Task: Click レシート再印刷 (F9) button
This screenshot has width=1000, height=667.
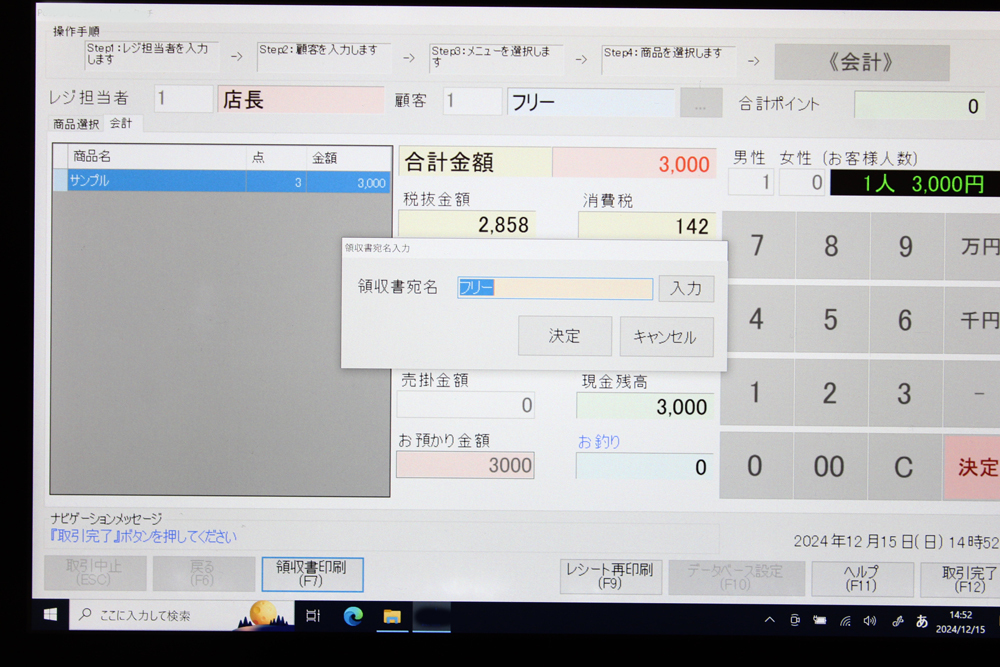Action: [610, 576]
